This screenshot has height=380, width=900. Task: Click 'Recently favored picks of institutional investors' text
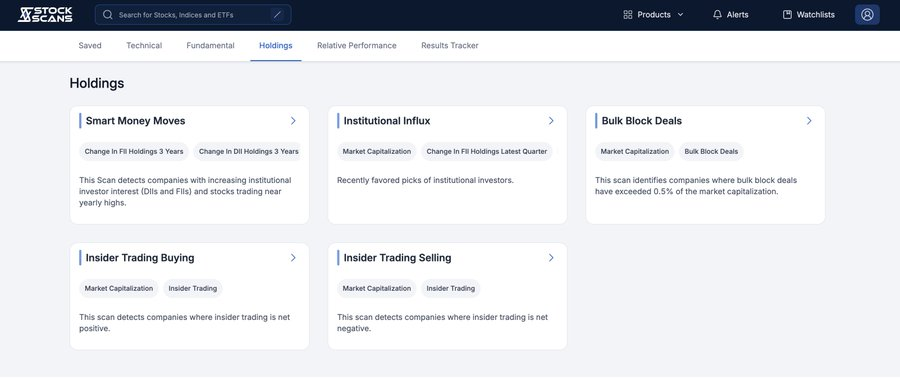click(425, 180)
